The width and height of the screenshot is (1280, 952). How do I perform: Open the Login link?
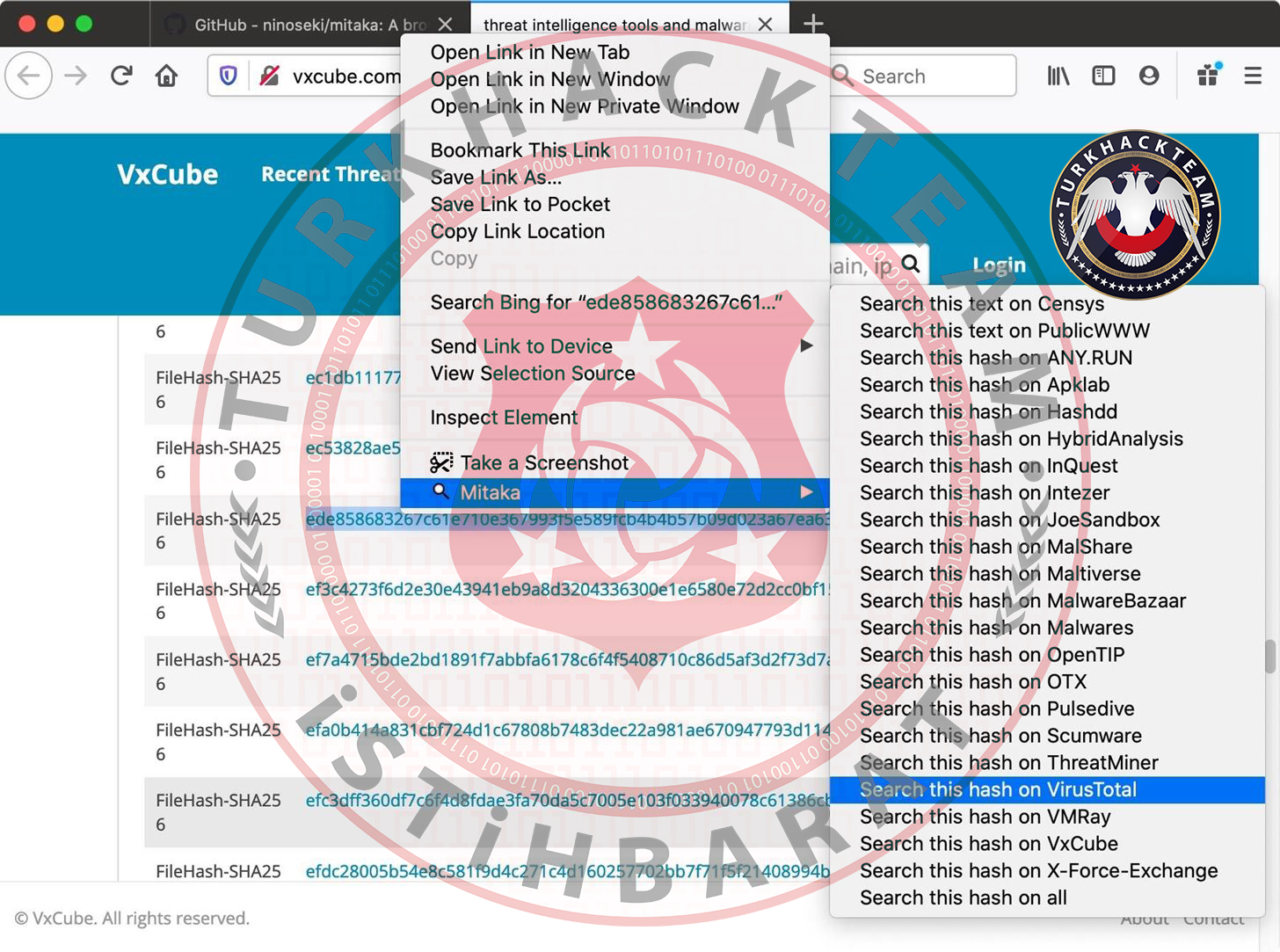tap(999, 265)
